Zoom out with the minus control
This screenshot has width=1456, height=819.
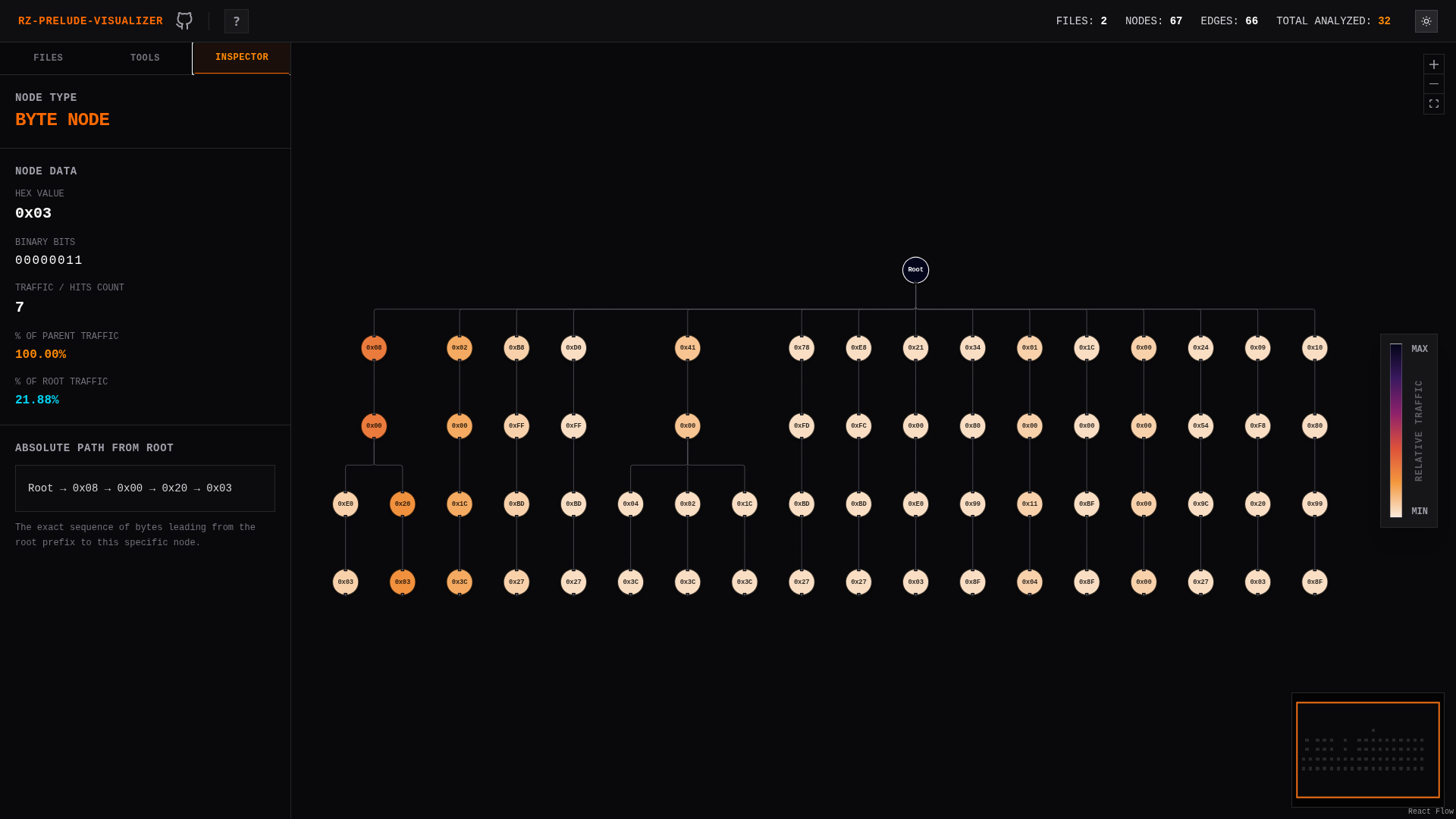(x=1434, y=84)
